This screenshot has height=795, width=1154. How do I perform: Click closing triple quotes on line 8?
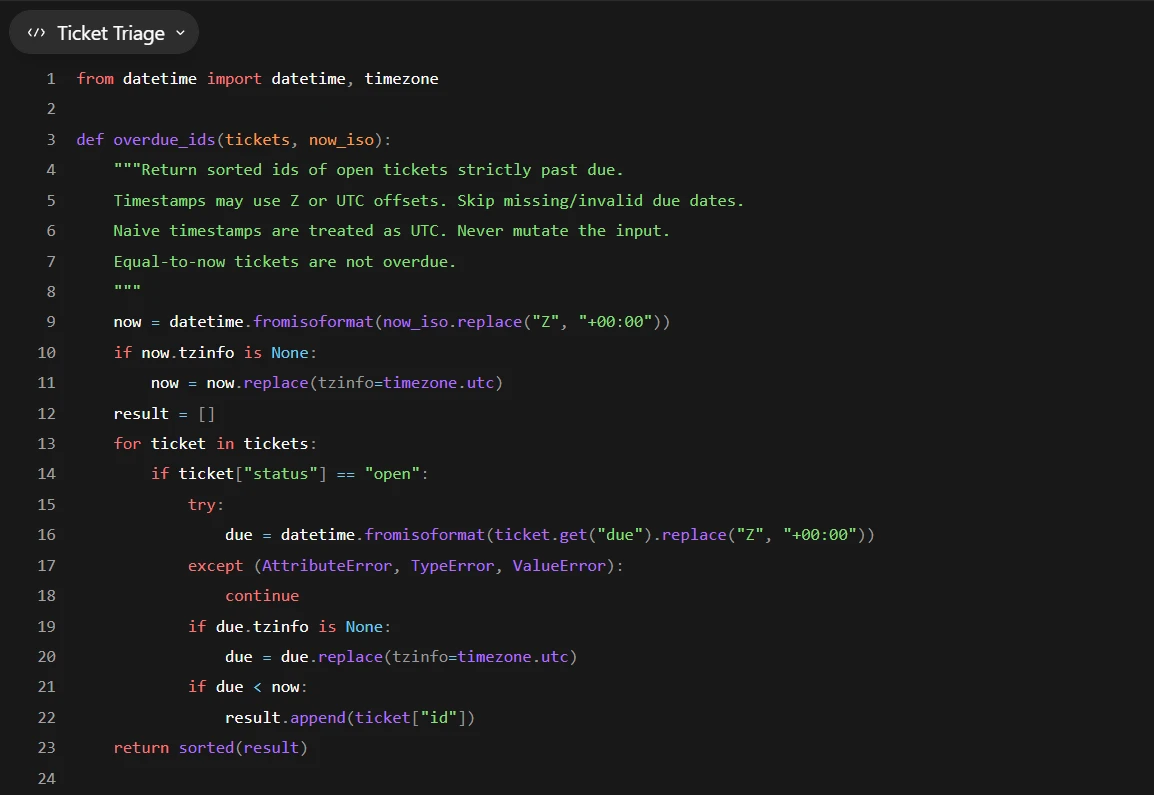(x=127, y=290)
